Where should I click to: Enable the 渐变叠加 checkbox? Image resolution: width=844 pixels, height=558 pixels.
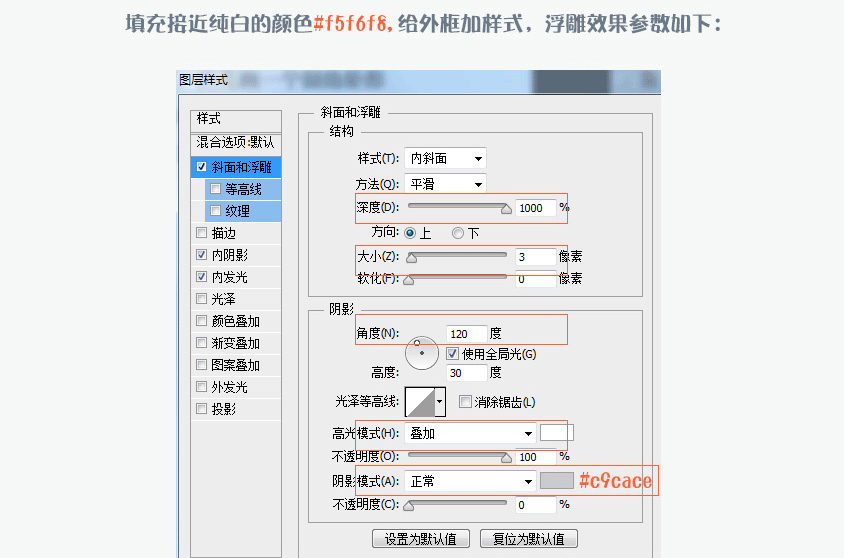201,343
